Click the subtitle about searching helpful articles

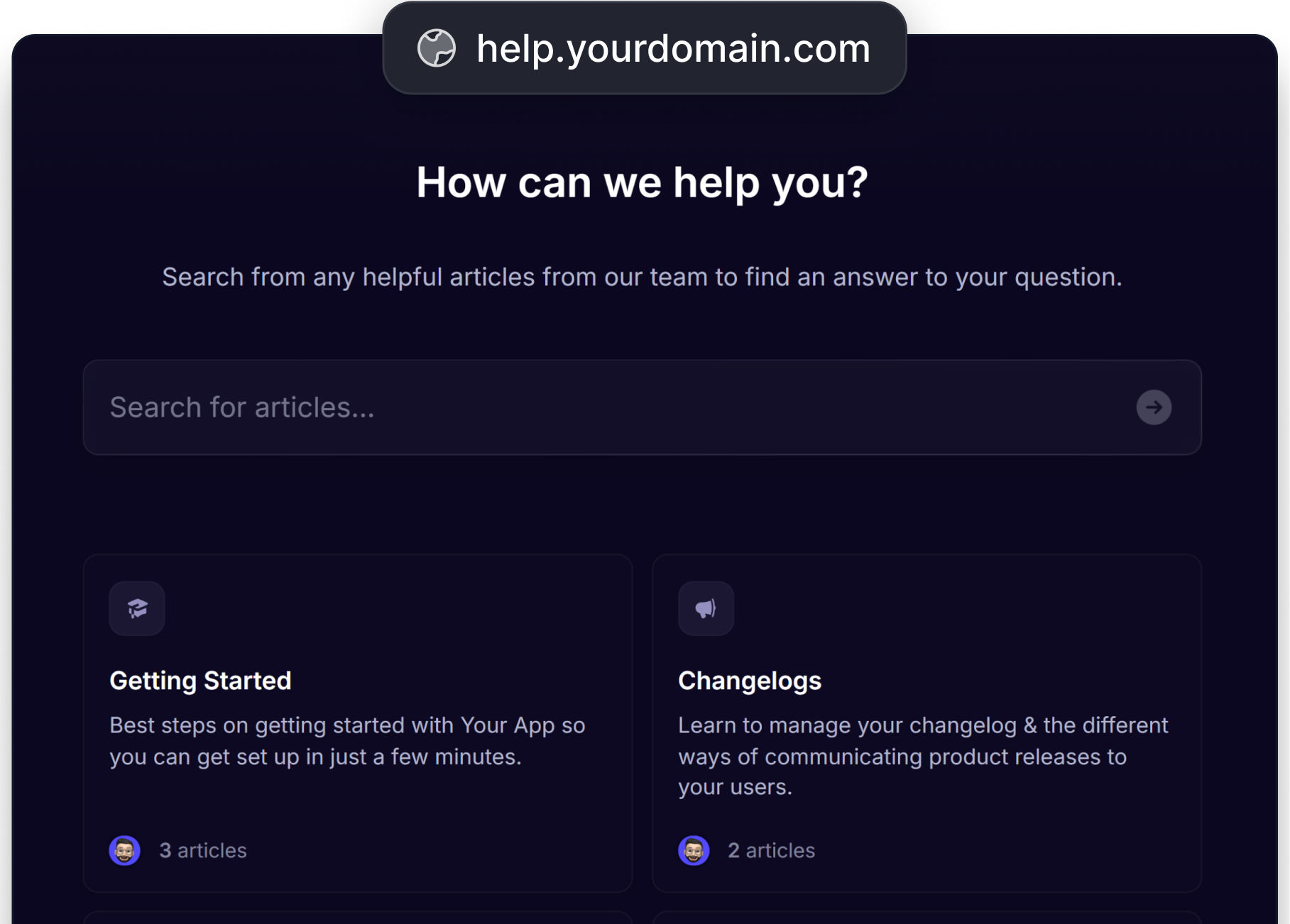[x=642, y=277]
